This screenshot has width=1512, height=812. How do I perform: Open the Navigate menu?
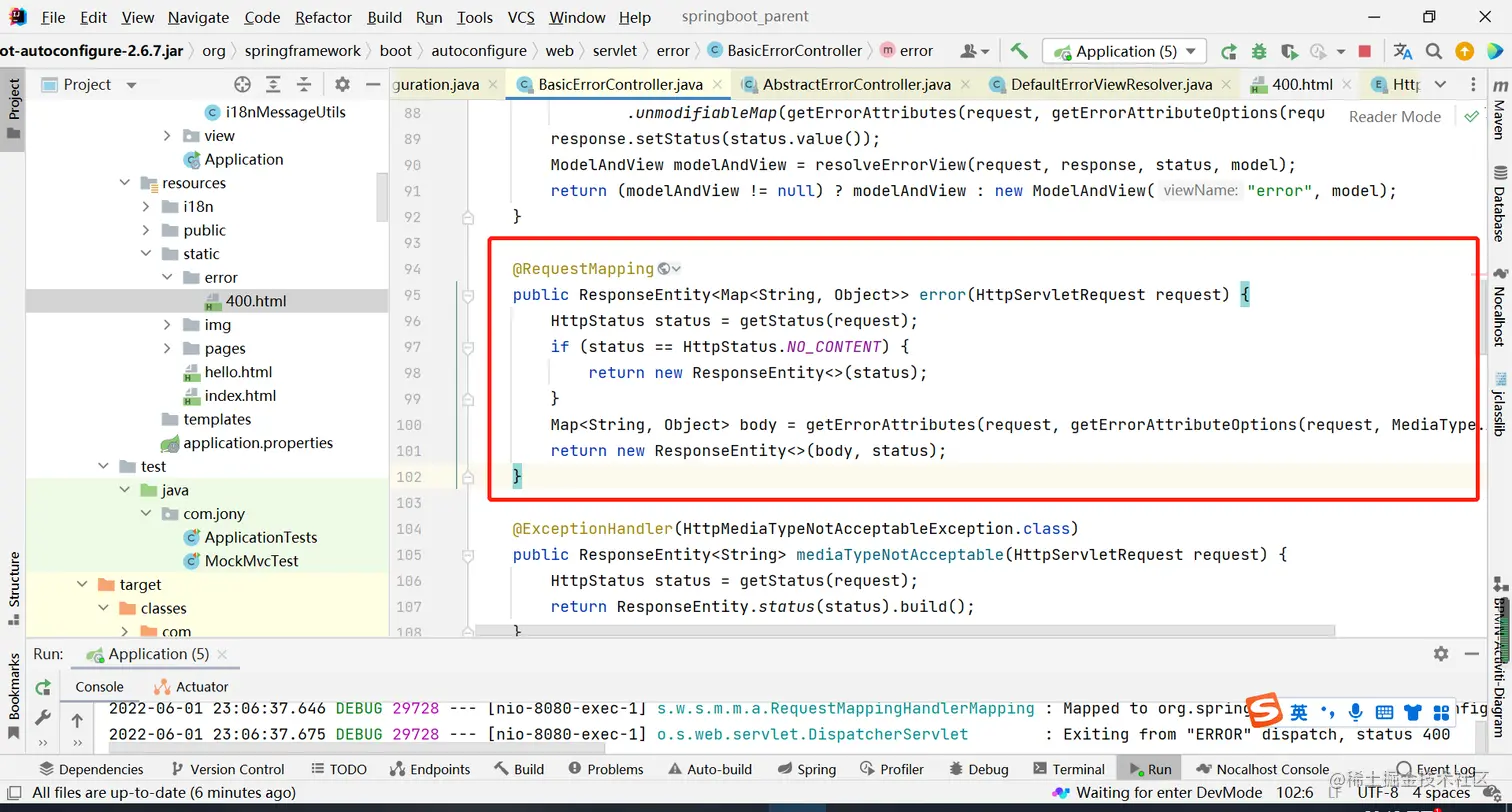tap(199, 18)
